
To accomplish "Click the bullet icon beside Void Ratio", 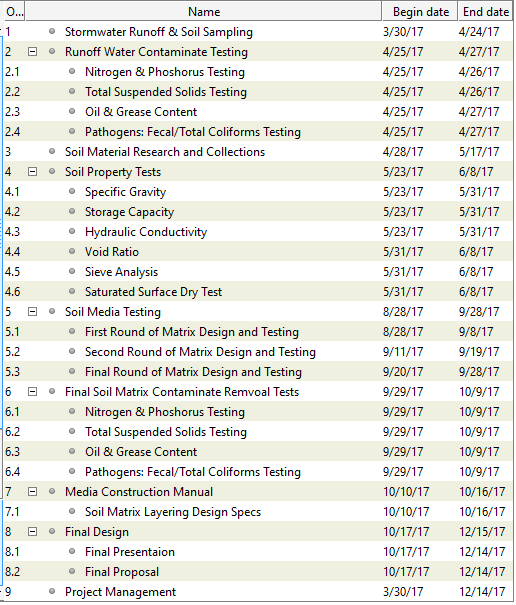I will coord(72,252).
